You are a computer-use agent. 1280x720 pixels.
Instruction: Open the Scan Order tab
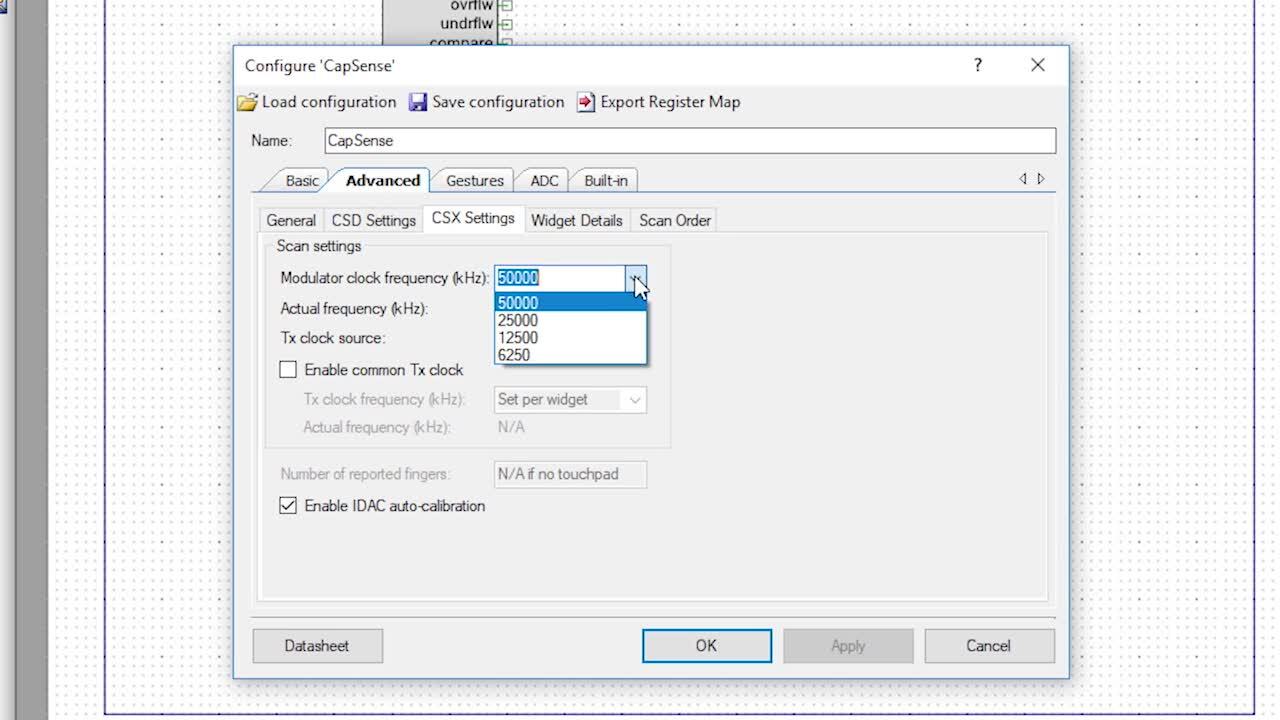tap(674, 220)
